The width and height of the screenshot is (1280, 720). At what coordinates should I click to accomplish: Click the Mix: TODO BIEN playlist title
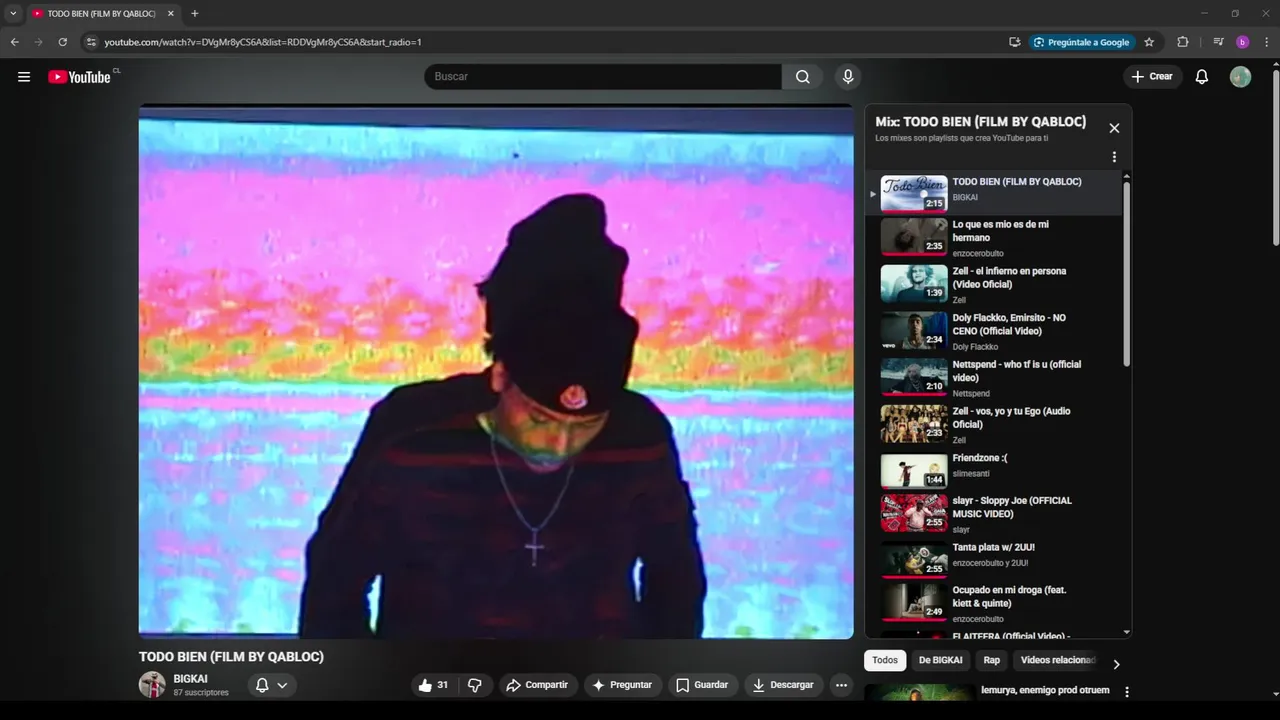click(980, 122)
